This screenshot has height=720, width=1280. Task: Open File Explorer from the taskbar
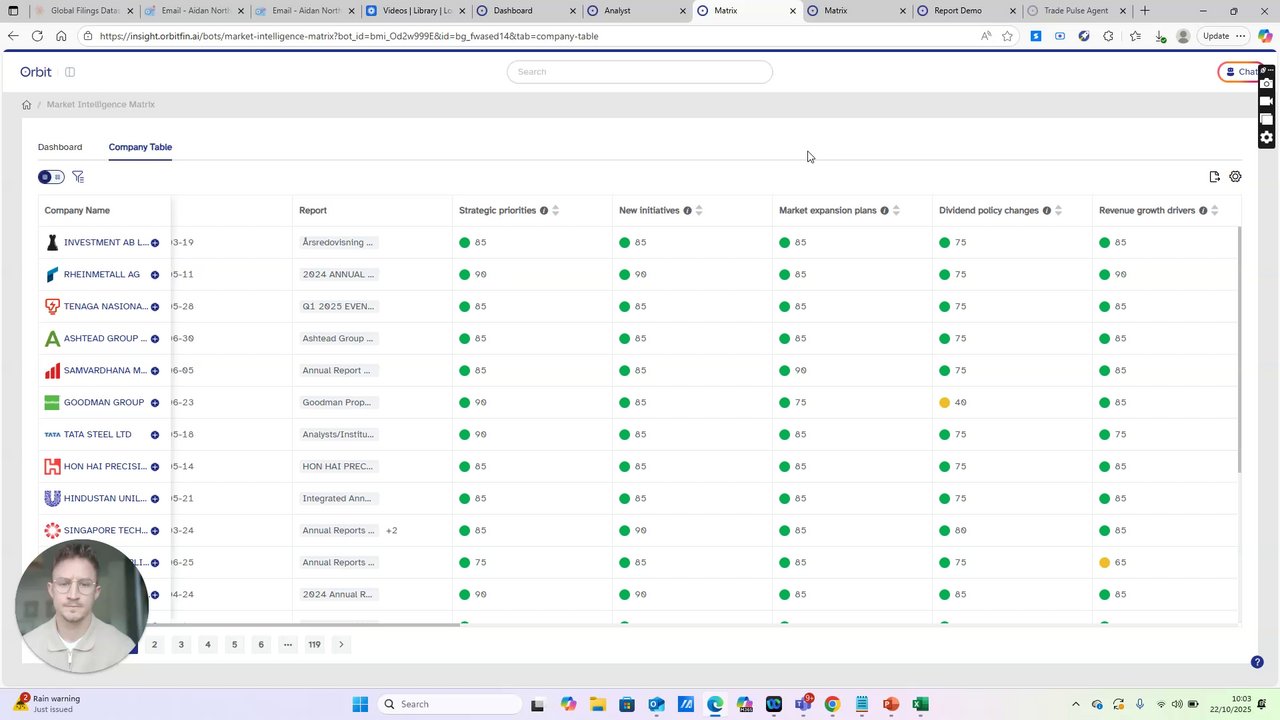[597, 705]
